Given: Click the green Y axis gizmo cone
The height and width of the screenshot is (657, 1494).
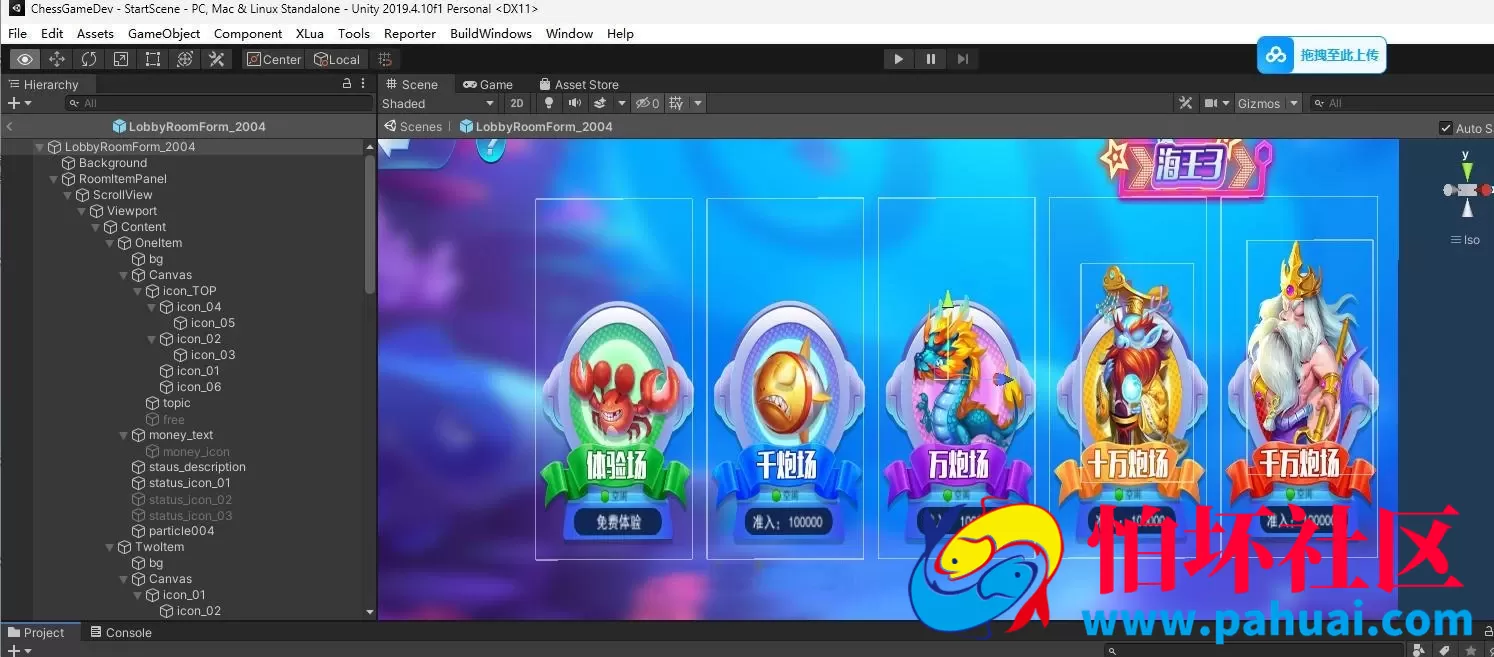Looking at the screenshot, I should click(1466, 171).
